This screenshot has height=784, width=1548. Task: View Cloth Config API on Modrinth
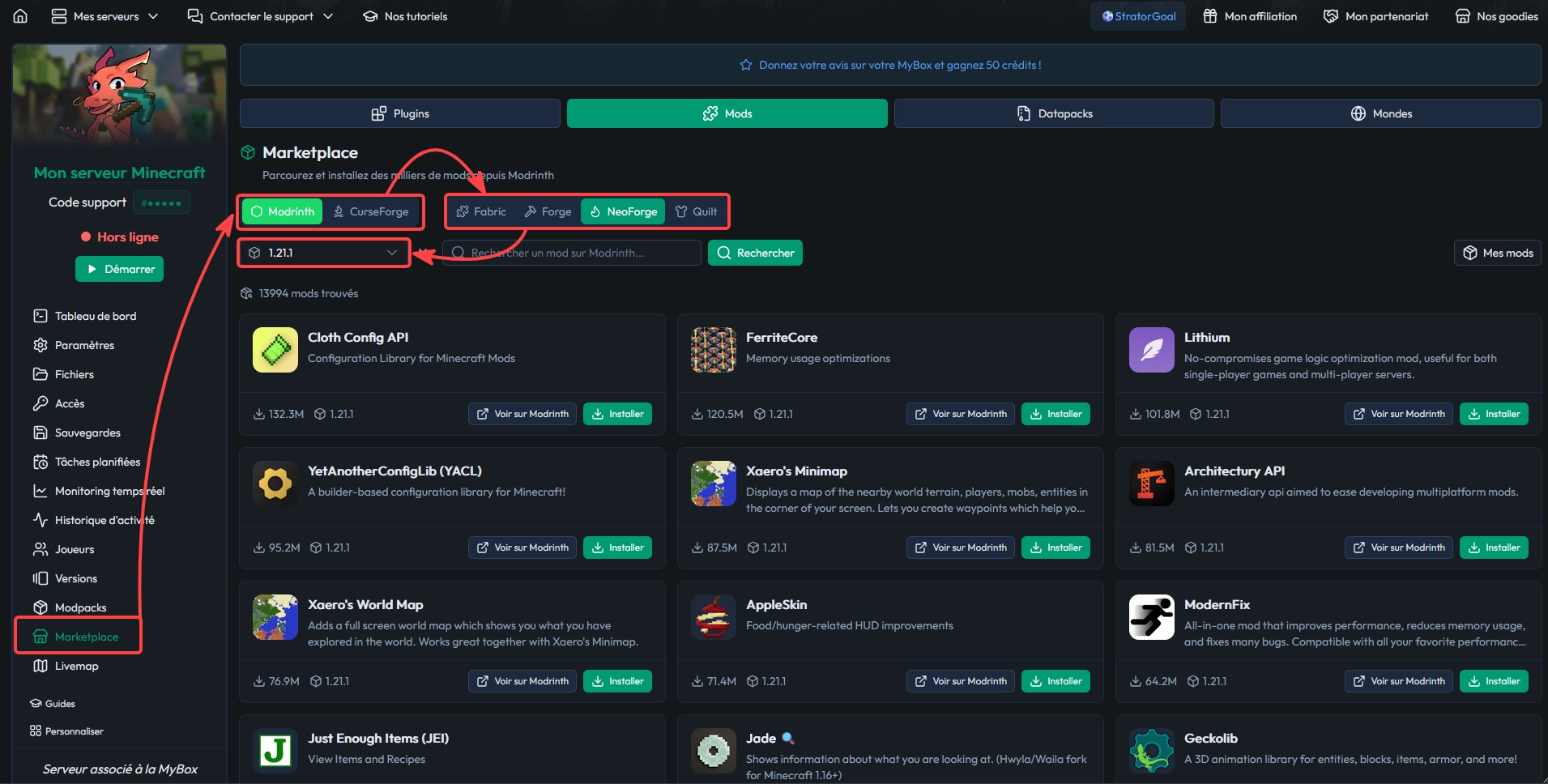(x=522, y=414)
